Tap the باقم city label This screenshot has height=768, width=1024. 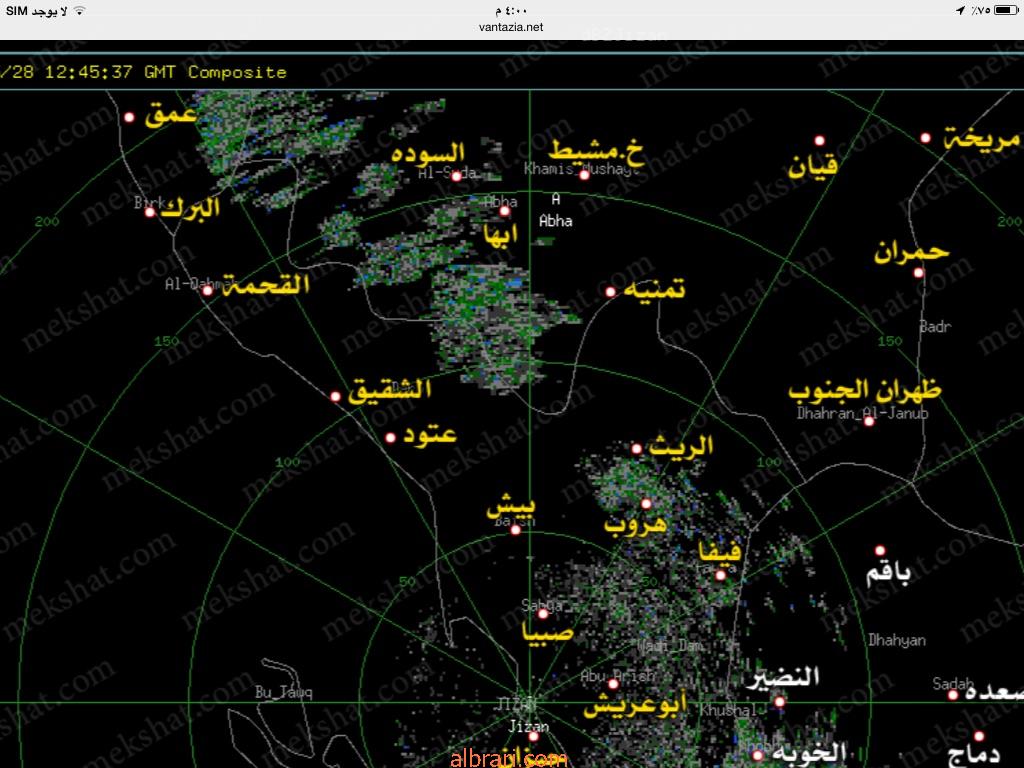[x=888, y=573]
